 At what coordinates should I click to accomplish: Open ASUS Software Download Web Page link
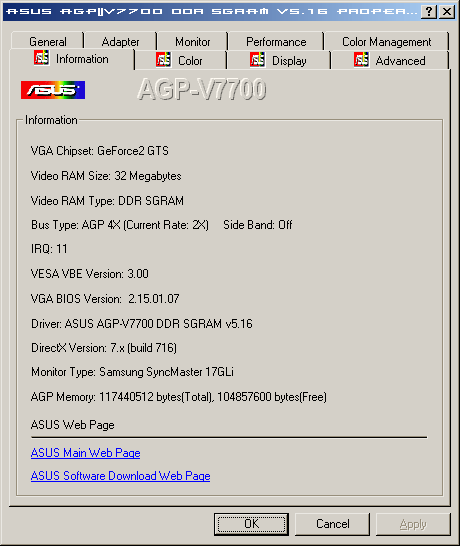tap(120, 476)
